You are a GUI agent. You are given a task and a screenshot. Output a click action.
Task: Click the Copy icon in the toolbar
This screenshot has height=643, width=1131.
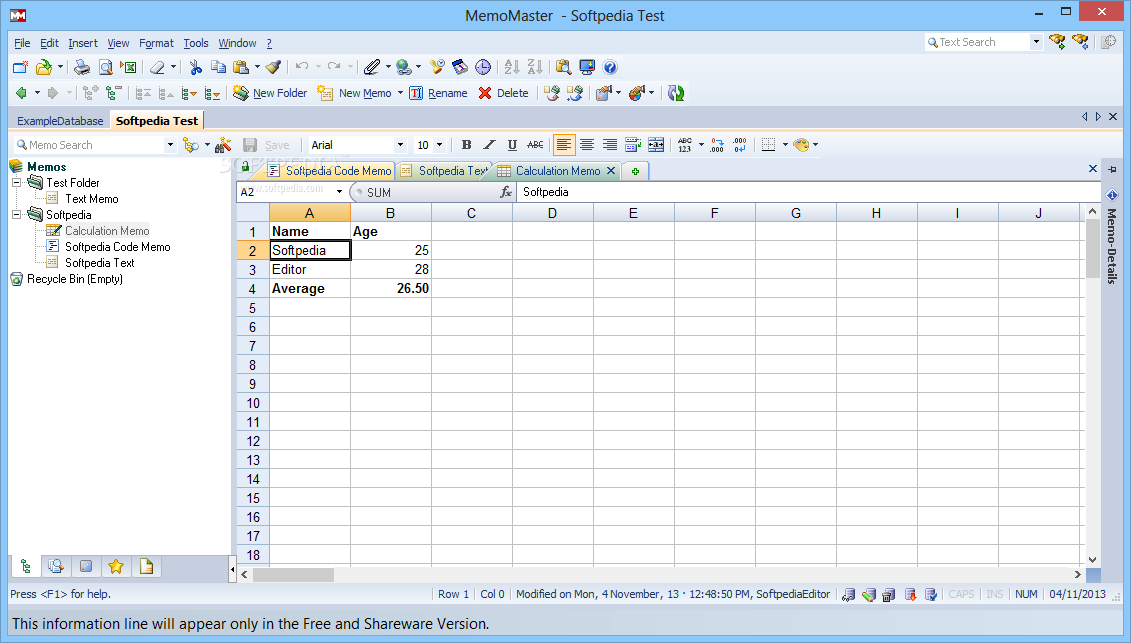pos(218,67)
